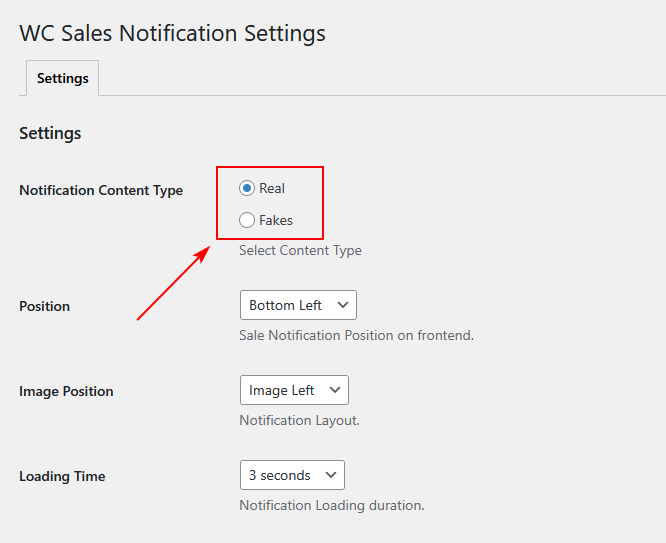Image resolution: width=666 pixels, height=543 pixels.
Task: Click the Image Position field label
Action: pos(66,391)
